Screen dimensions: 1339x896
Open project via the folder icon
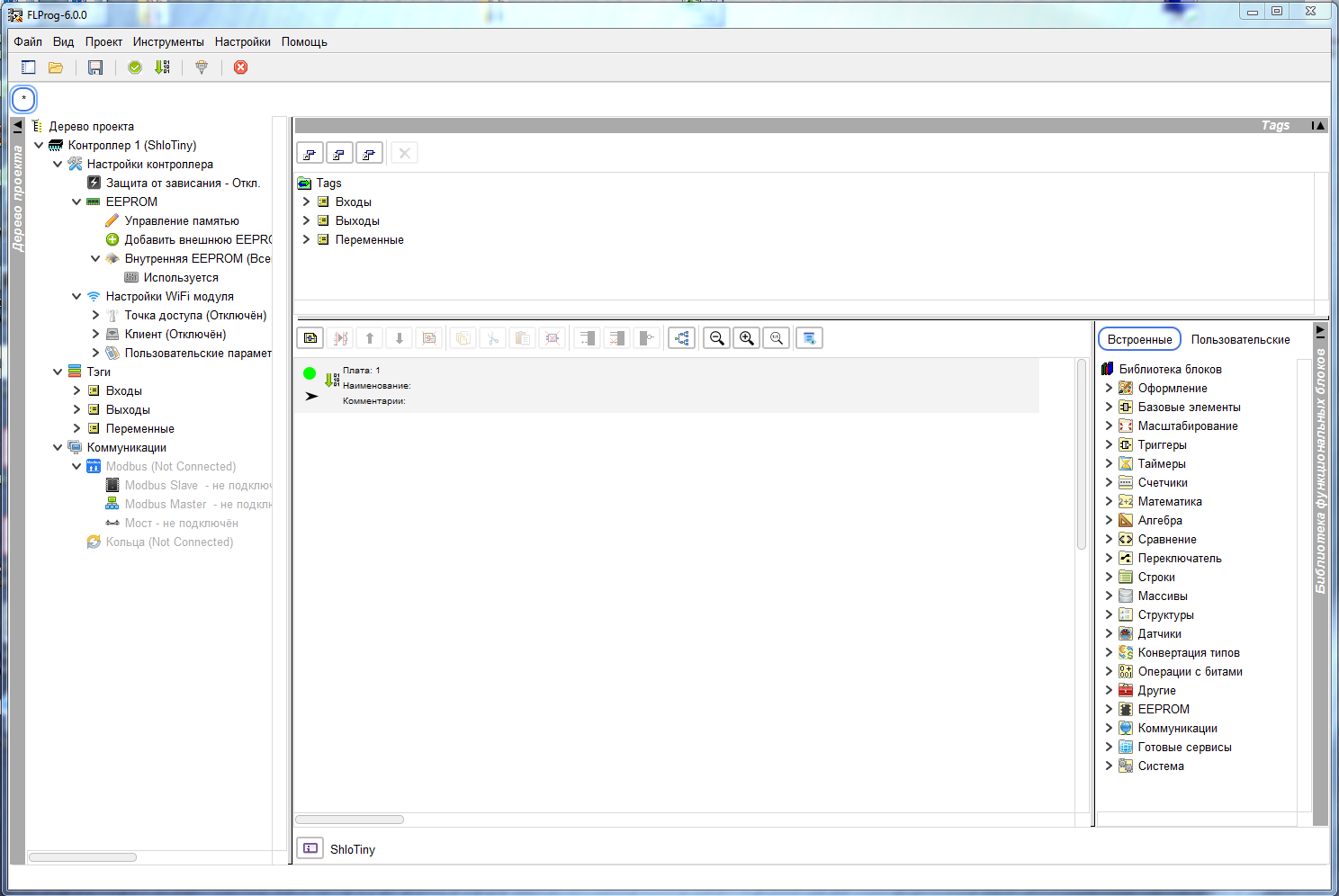(56, 67)
